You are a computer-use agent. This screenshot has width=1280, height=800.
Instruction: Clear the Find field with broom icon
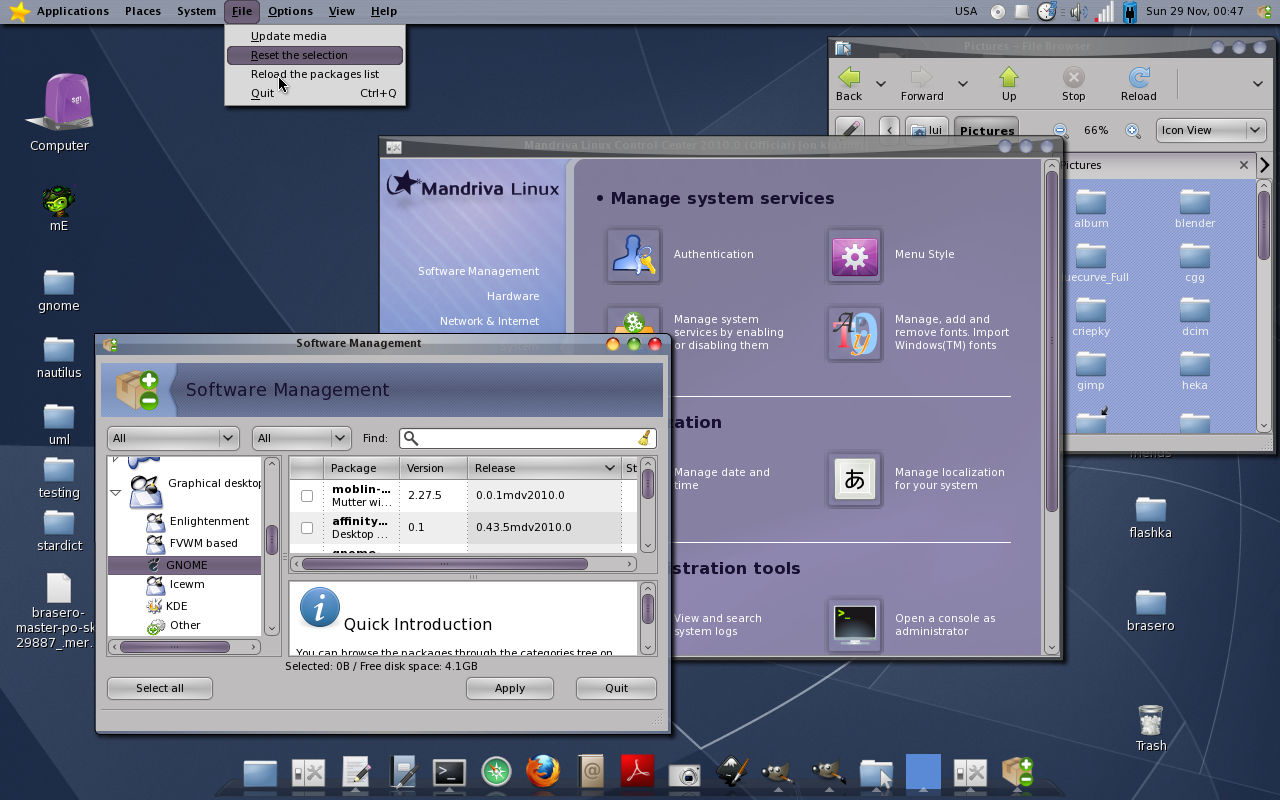645,438
